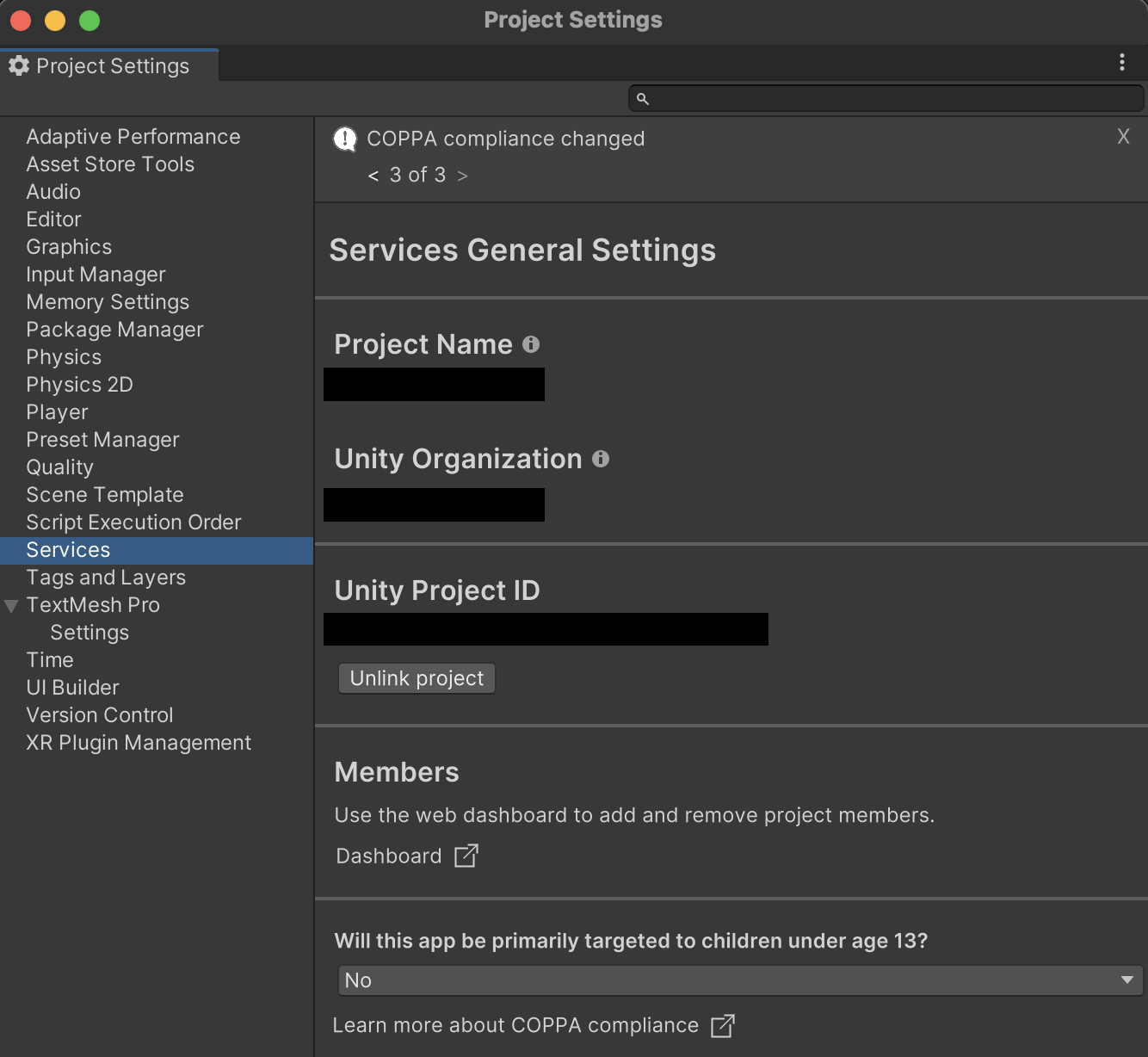The image size is (1148, 1057).
Task: Open Audio settings
Action: coord(53,192)
